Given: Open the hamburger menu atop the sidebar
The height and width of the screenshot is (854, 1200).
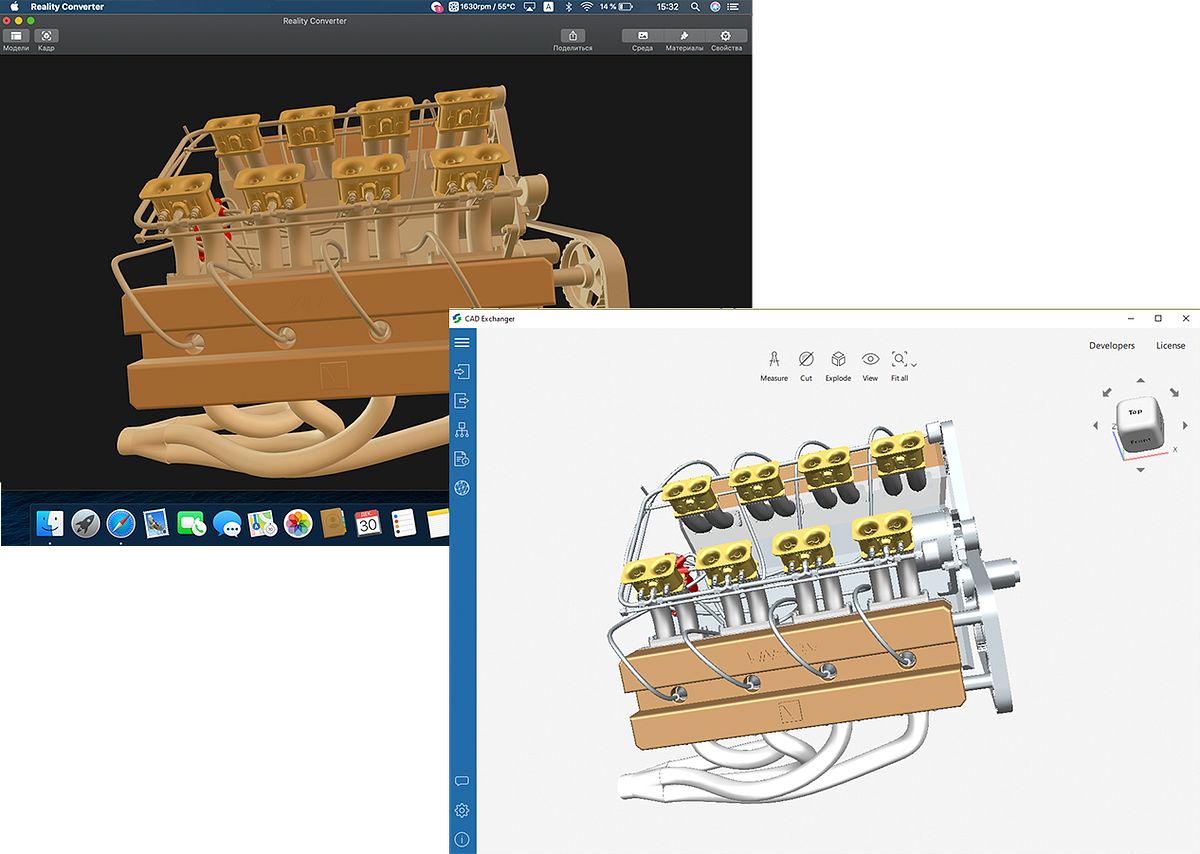Looking at the screenshot, I should [461, 342].
